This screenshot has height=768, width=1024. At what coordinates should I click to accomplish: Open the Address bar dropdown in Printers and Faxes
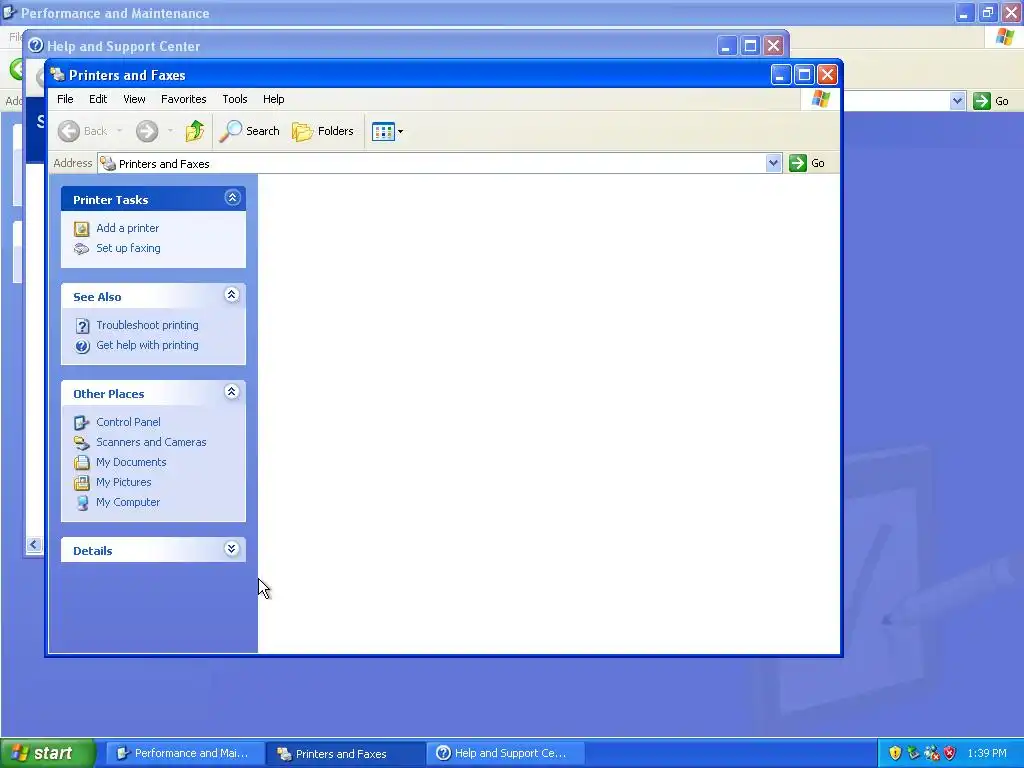pos(773,163)
